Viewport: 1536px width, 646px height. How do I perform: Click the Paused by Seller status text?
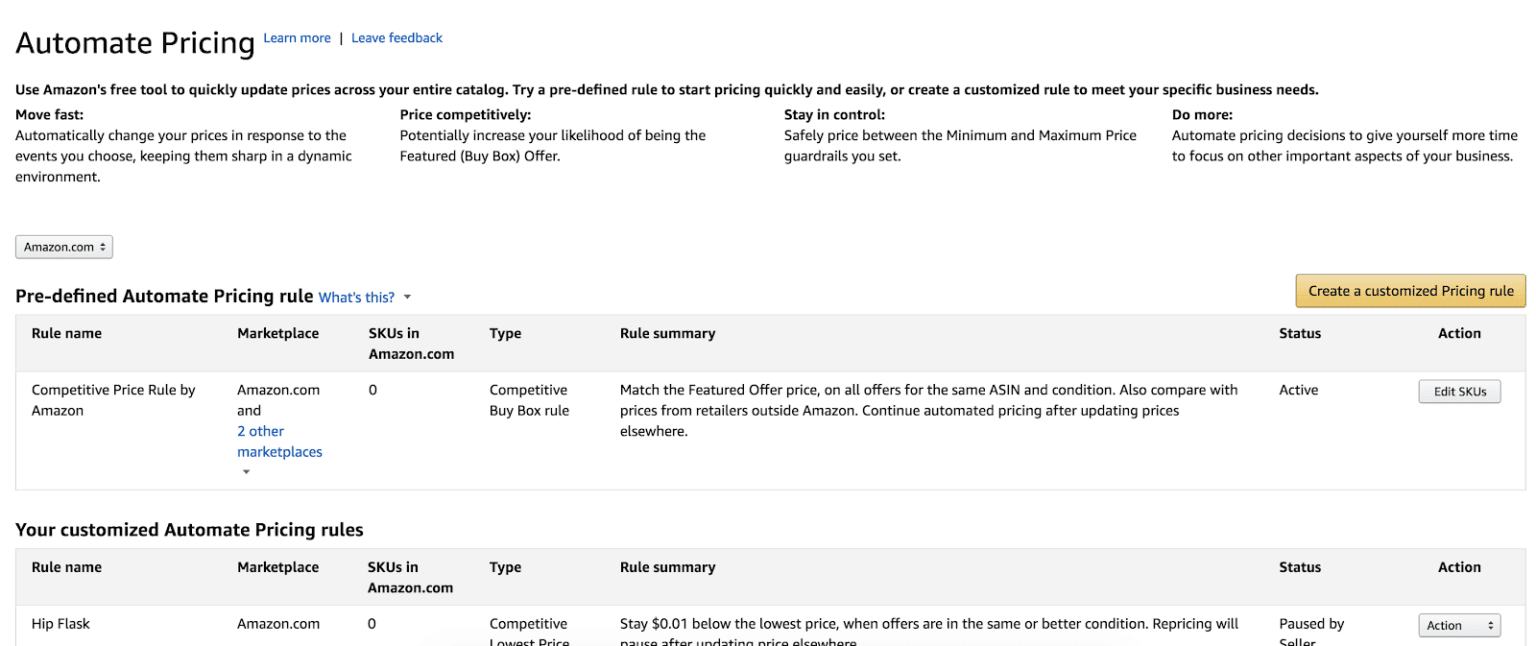click(1311, 624)
